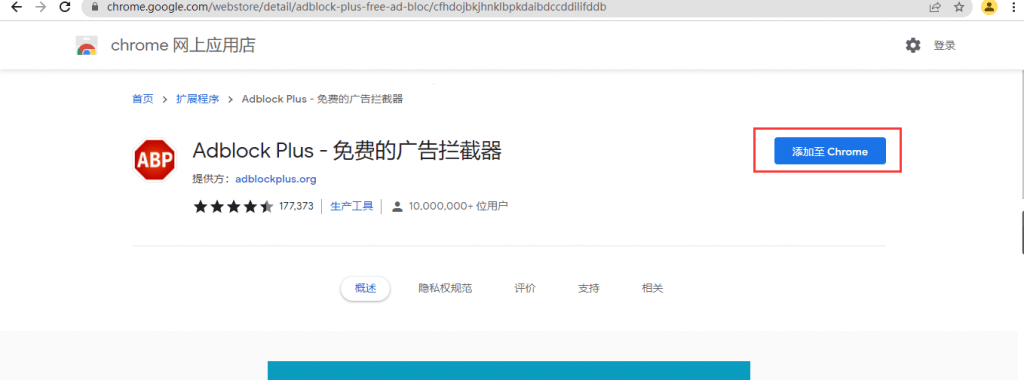Select the 概述 tab
This screenshot has width=1024, height=380.
365,288
